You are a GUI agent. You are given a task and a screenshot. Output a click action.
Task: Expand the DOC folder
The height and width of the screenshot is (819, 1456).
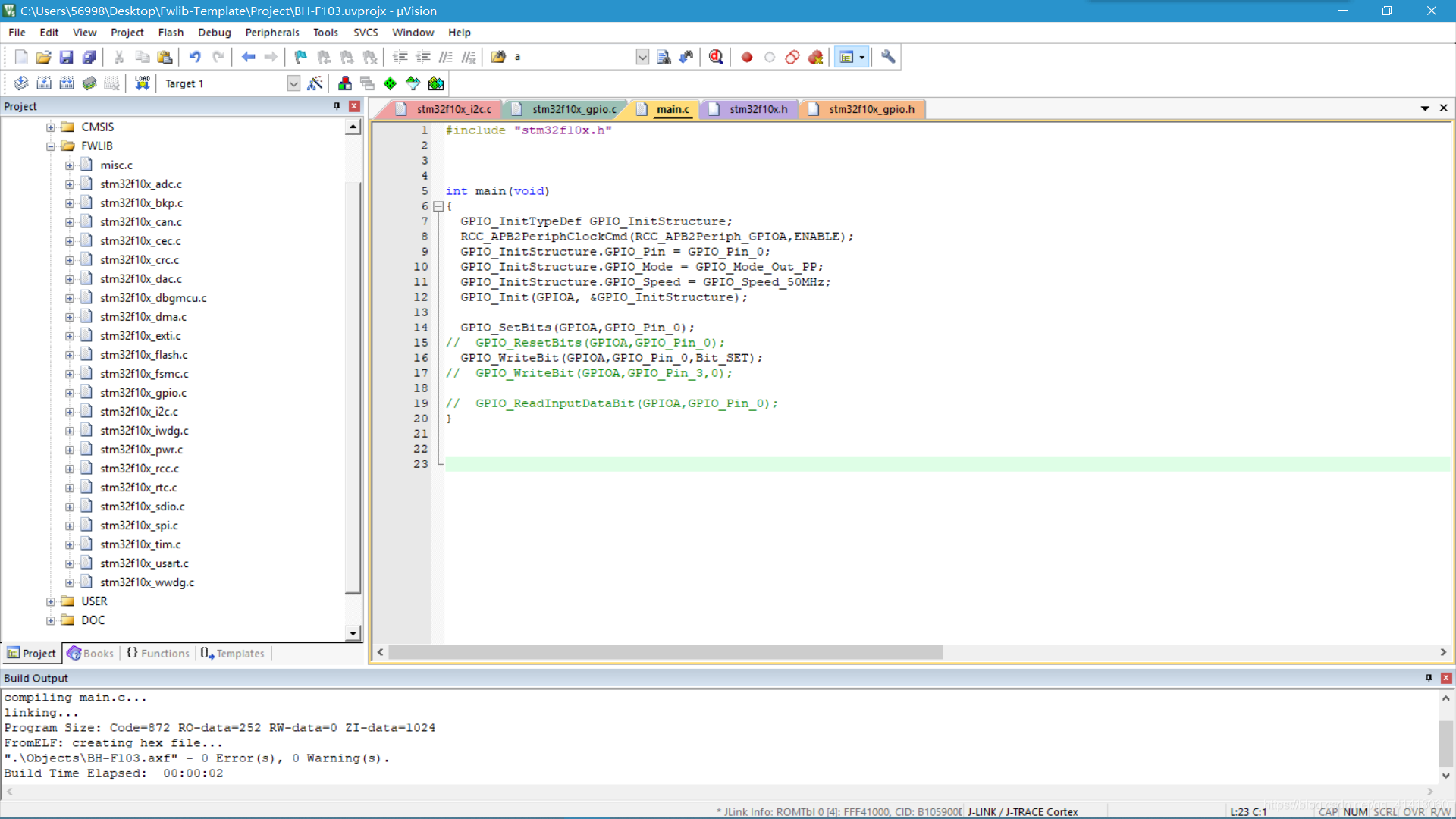pyautogui.click(x=51, y=620)
